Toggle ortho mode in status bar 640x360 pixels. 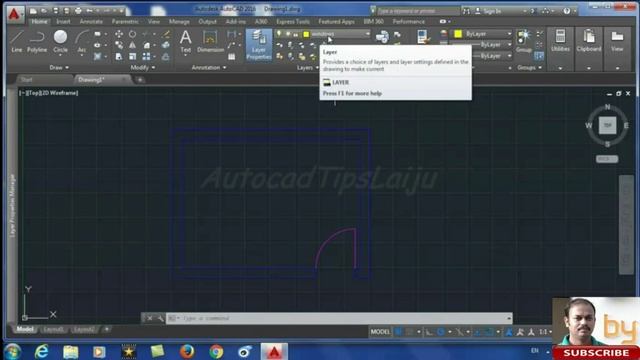pyautogui.click(x=429, y=332)
